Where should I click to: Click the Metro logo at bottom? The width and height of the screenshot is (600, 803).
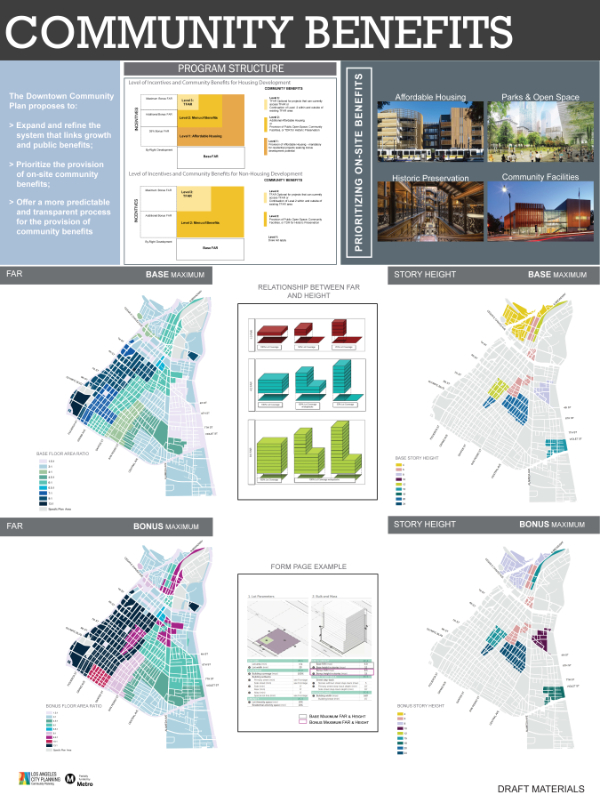pos(79,780)
